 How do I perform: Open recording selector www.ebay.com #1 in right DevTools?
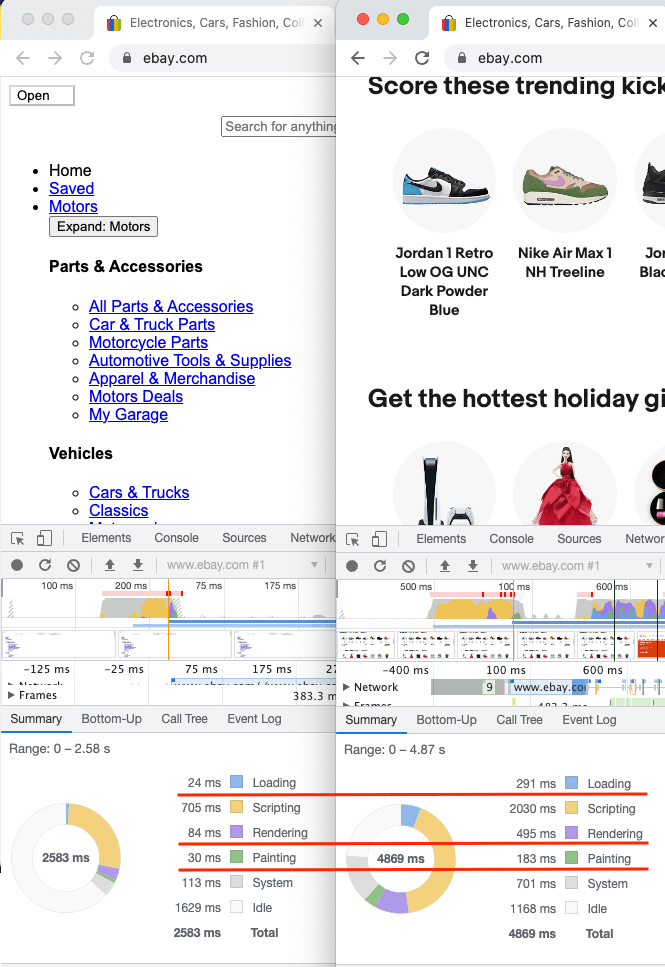[577, 566]
